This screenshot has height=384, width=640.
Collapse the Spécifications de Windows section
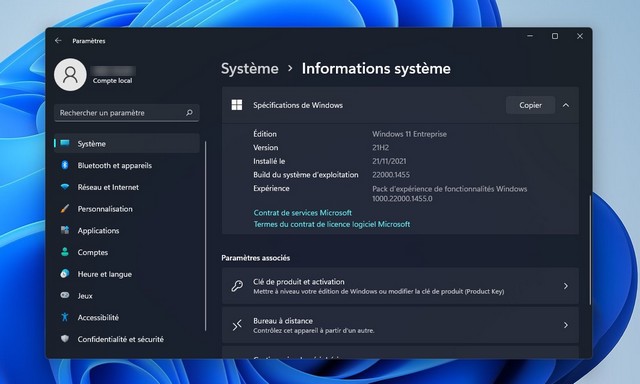point(566,105)
